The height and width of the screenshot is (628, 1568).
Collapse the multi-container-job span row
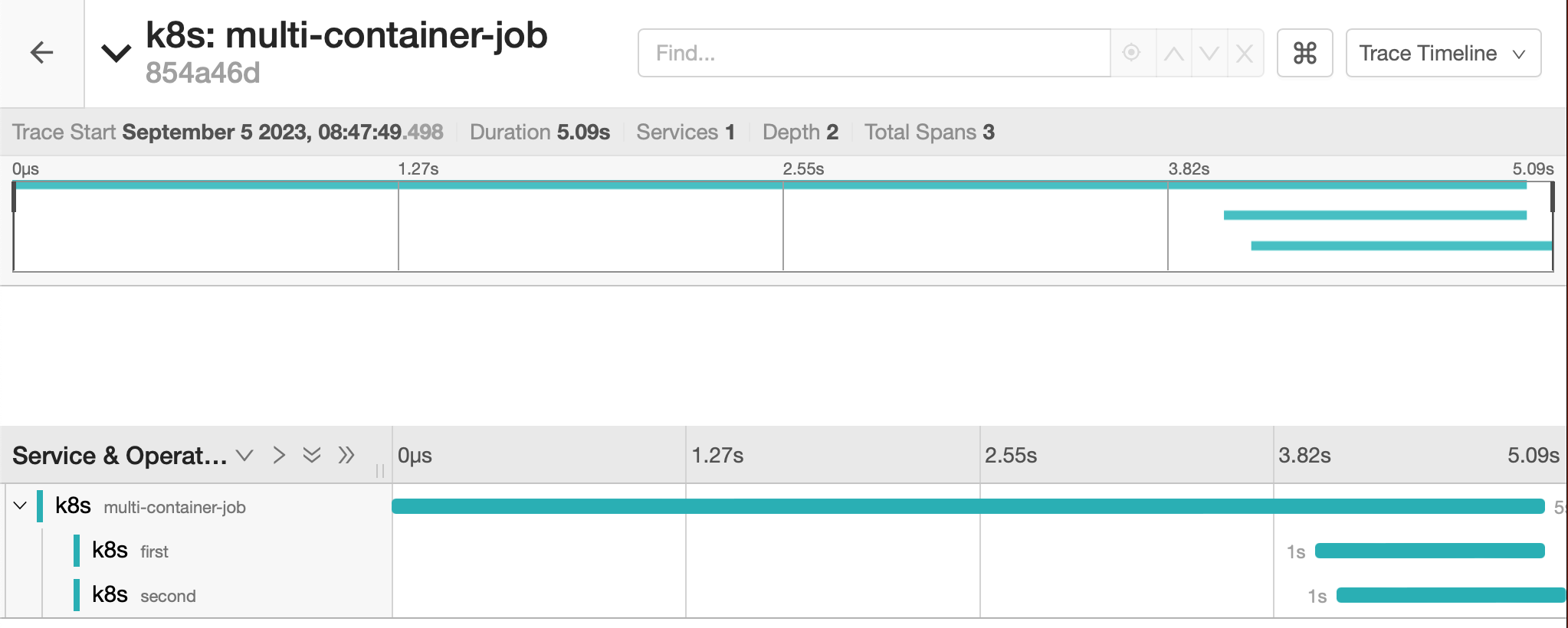(21, 505)
